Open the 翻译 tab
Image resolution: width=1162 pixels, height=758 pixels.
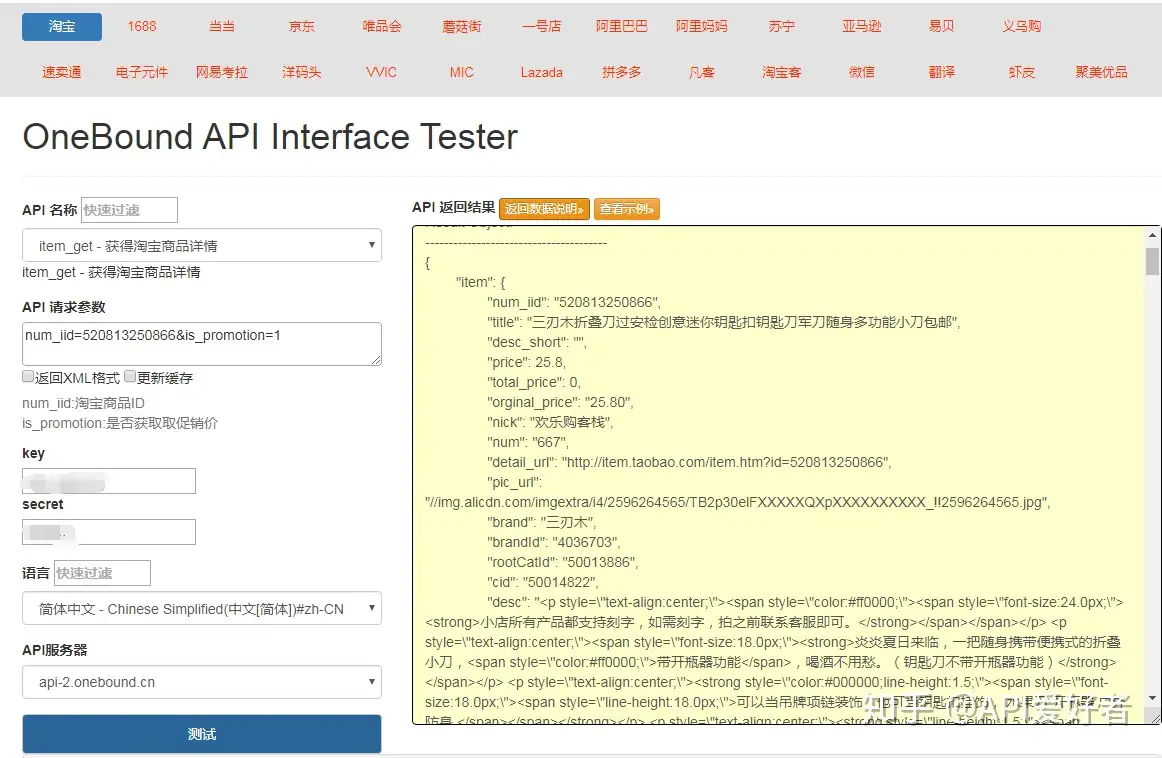click(x=942, y=73)
